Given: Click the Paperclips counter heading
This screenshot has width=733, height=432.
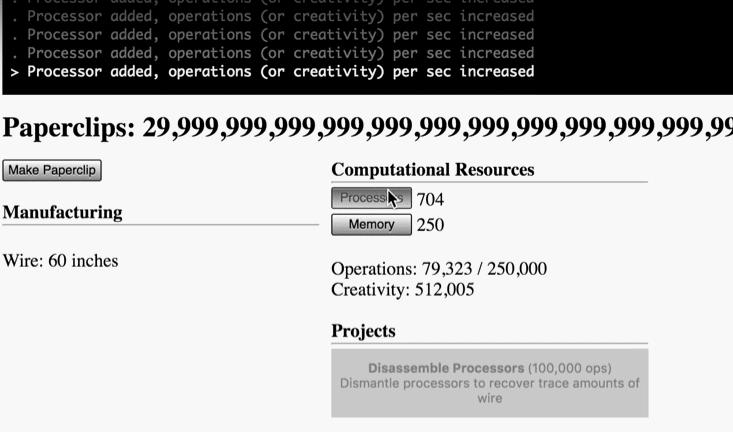Looking at the screenshot, I should coord(70,128).
